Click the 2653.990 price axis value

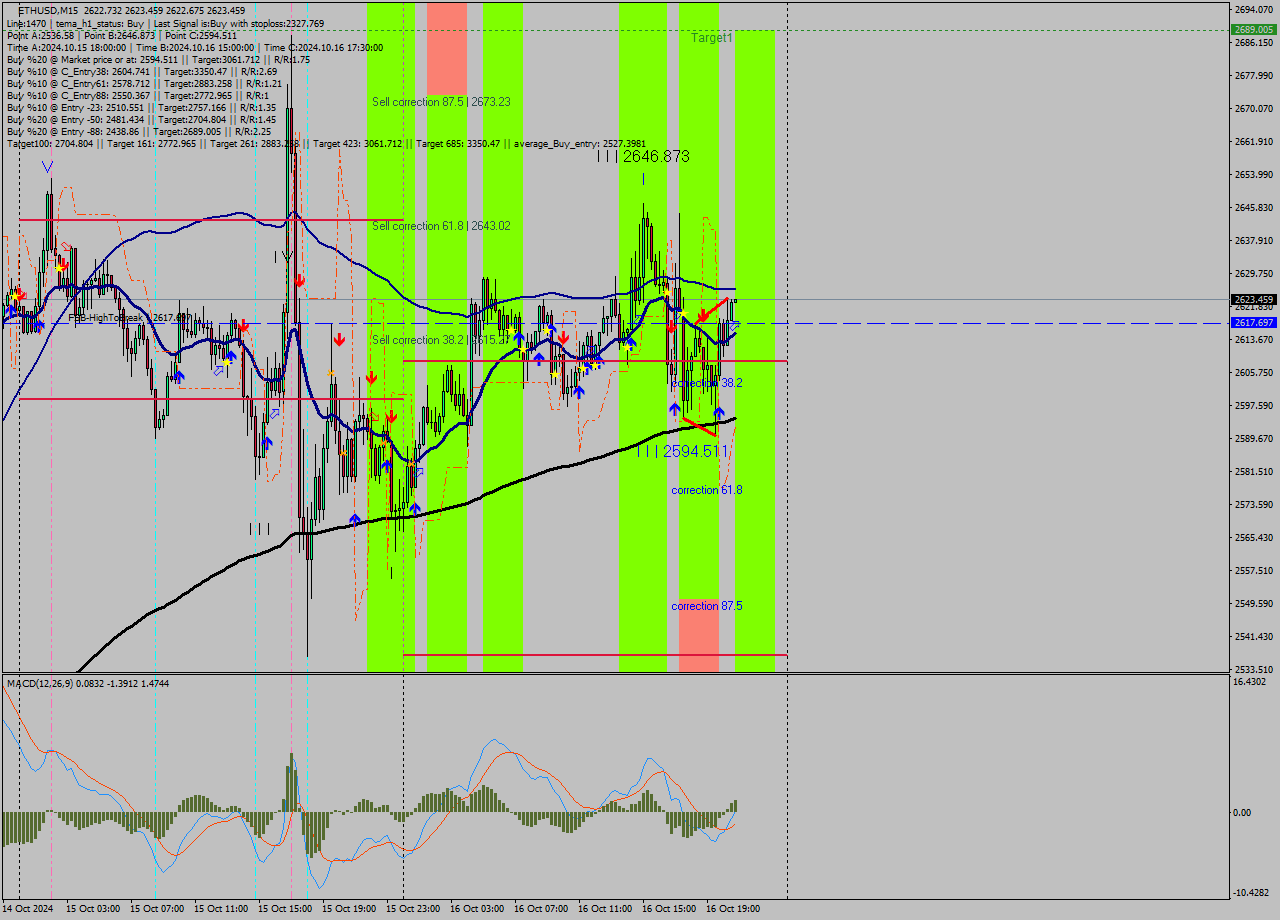coord(1253,174)
